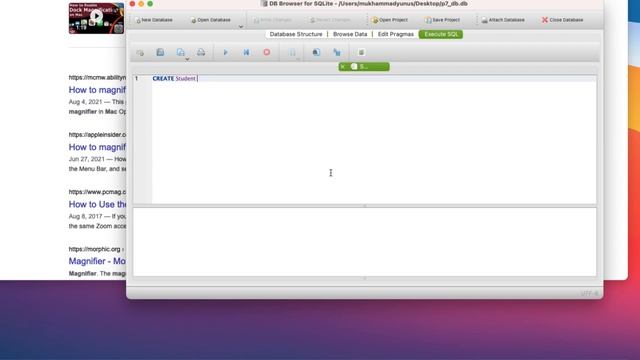Select the green SQL editor tab labeled S...

(364, 67)
